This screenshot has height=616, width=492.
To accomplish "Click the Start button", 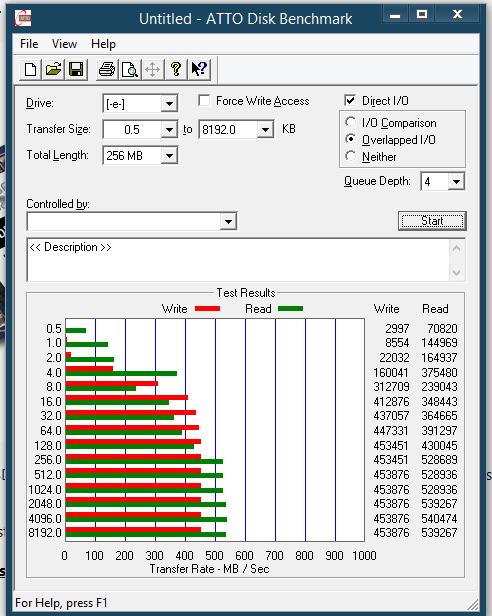I will [x=432, y=221].
